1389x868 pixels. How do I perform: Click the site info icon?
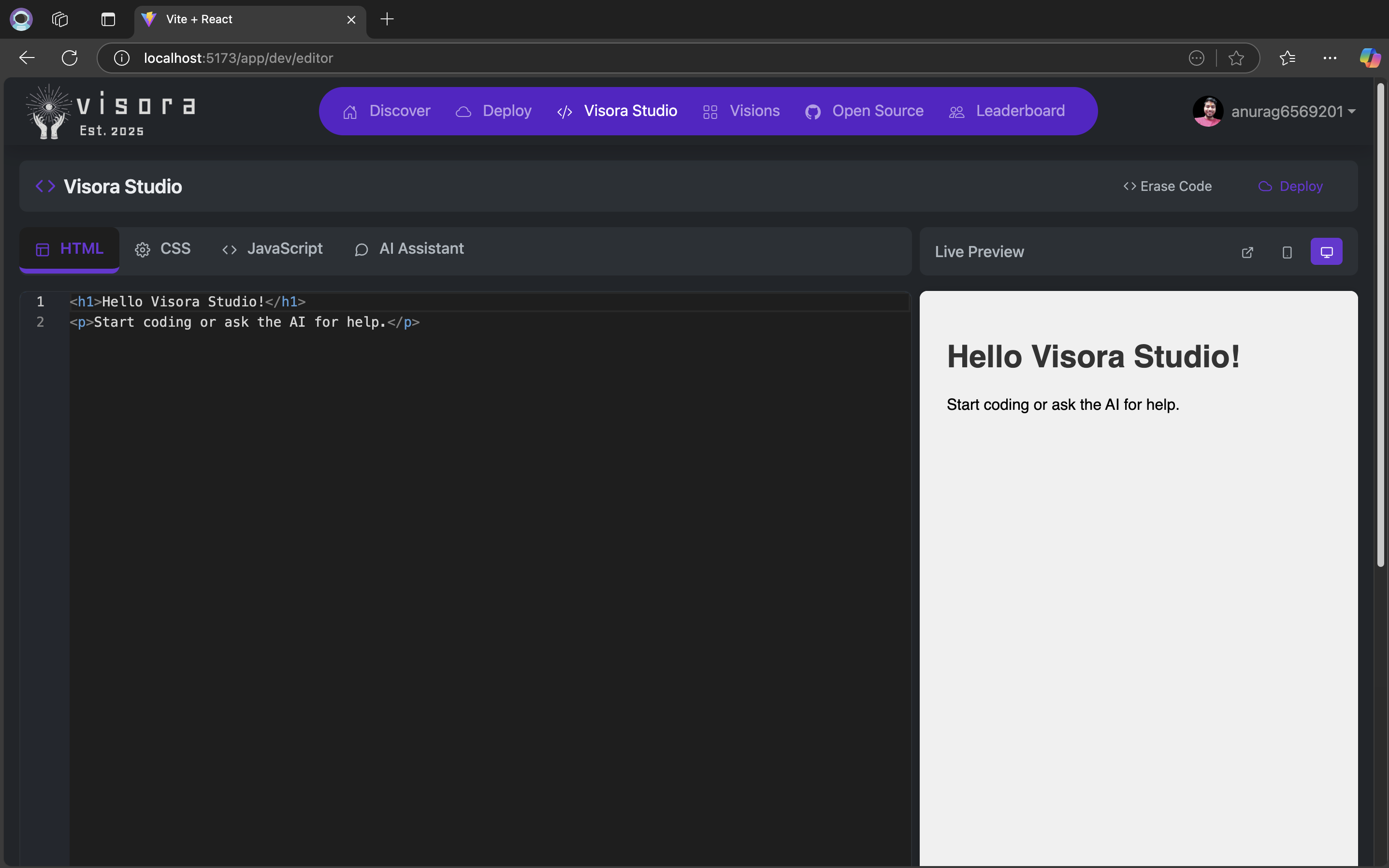tap(122, 58)
